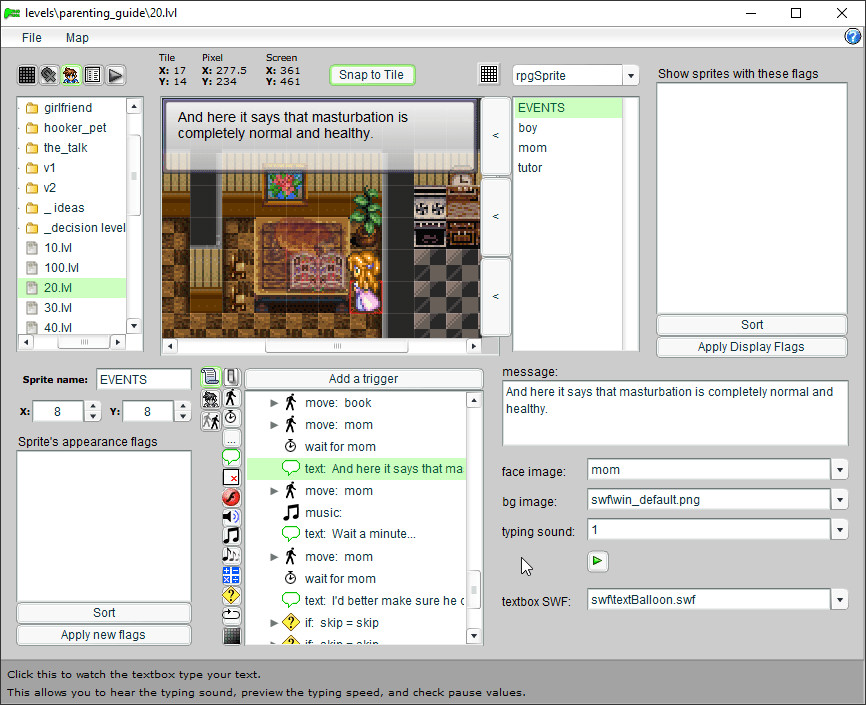Viewport: 866px width, 705px height.
Task: Click the single music note trigger icon
Action: point(231,535)
